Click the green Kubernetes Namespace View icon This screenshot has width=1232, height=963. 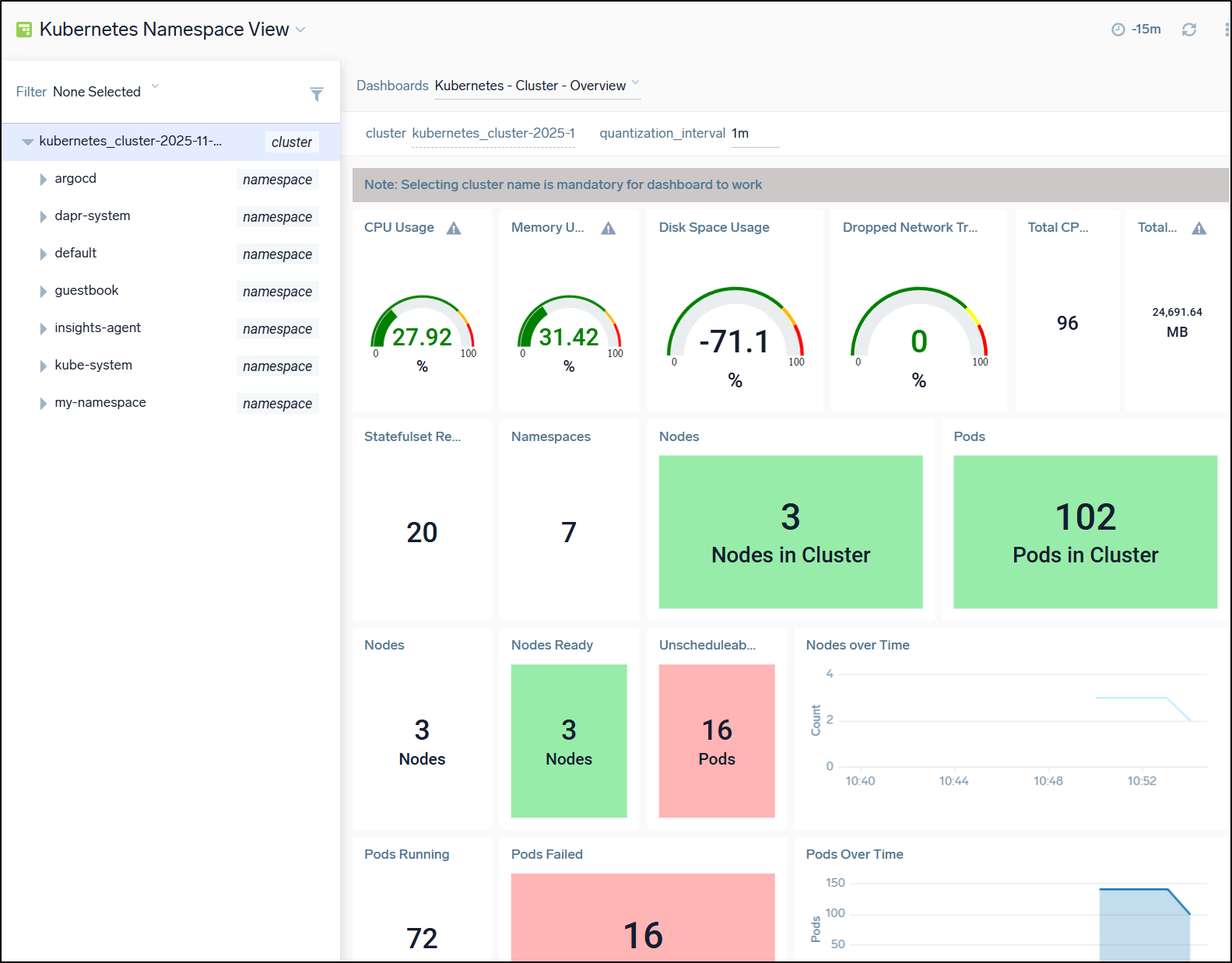click(x=24, y=30)
